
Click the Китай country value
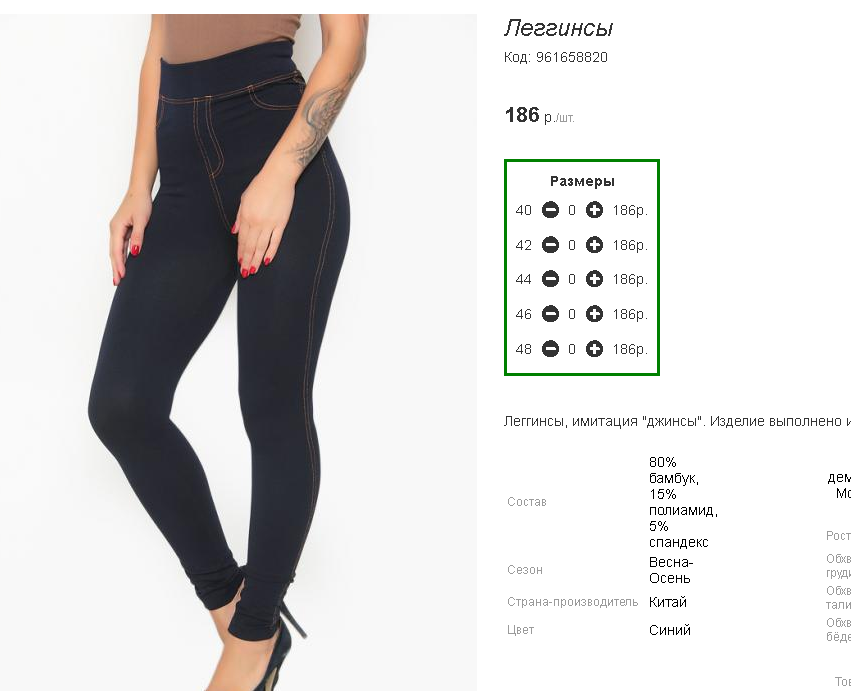click(x=668, y=603)
